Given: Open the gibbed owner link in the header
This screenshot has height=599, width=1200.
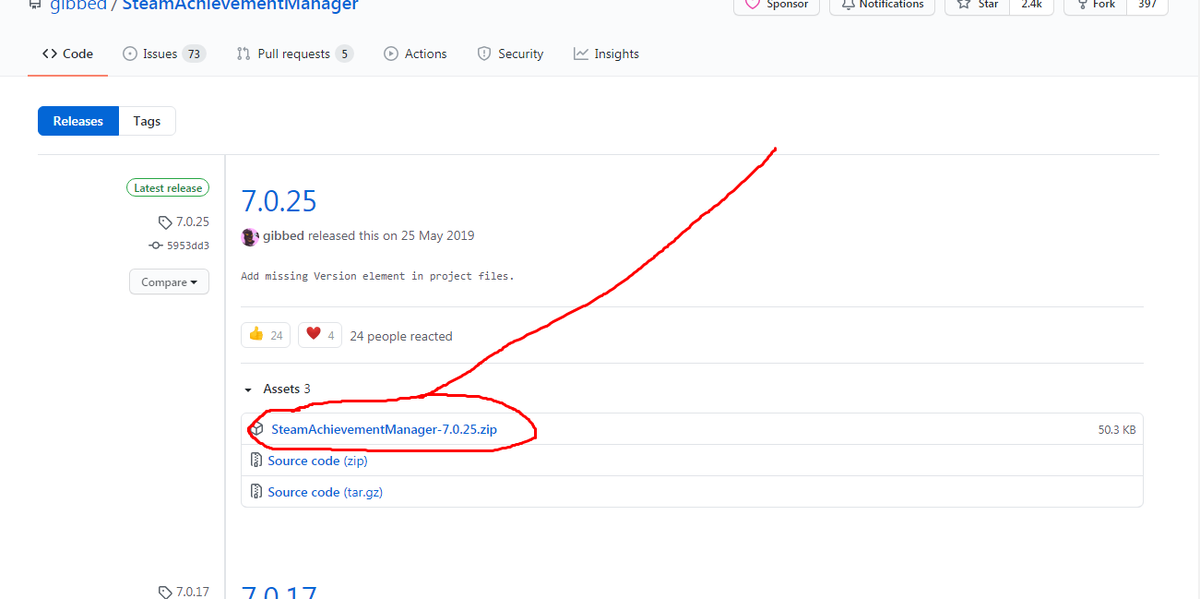Looking at the screenshot, I should [78, 5].
